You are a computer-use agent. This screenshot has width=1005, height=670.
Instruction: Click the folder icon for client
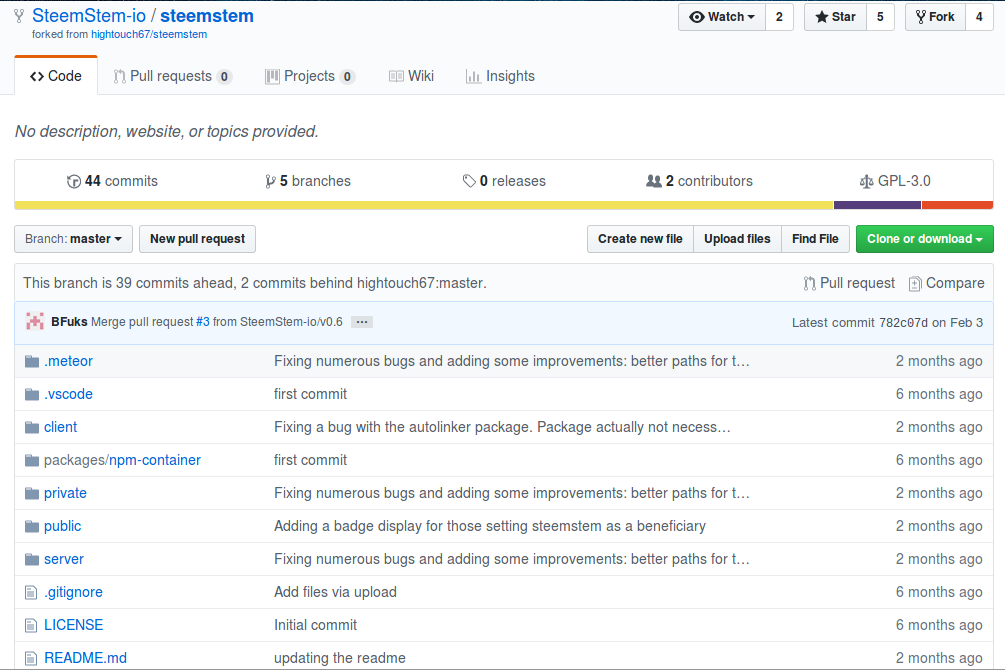pos(32,428)
